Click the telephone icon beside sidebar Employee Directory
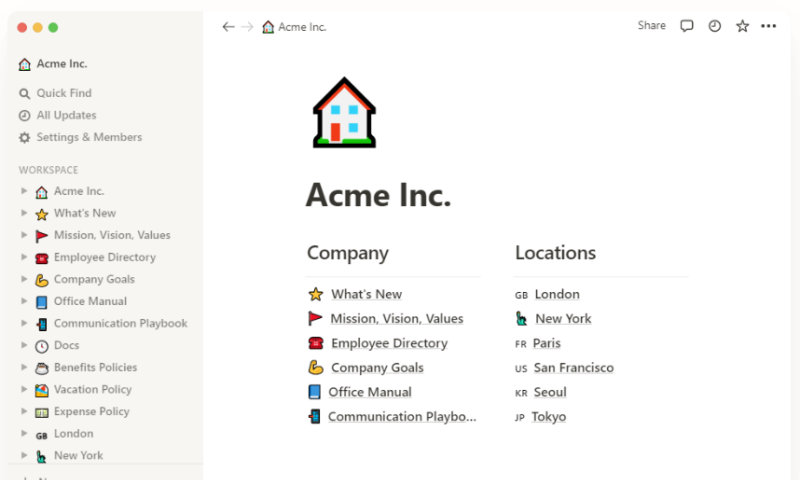The image size is (800, 480). pyautogui.click(x=42, y=258)
